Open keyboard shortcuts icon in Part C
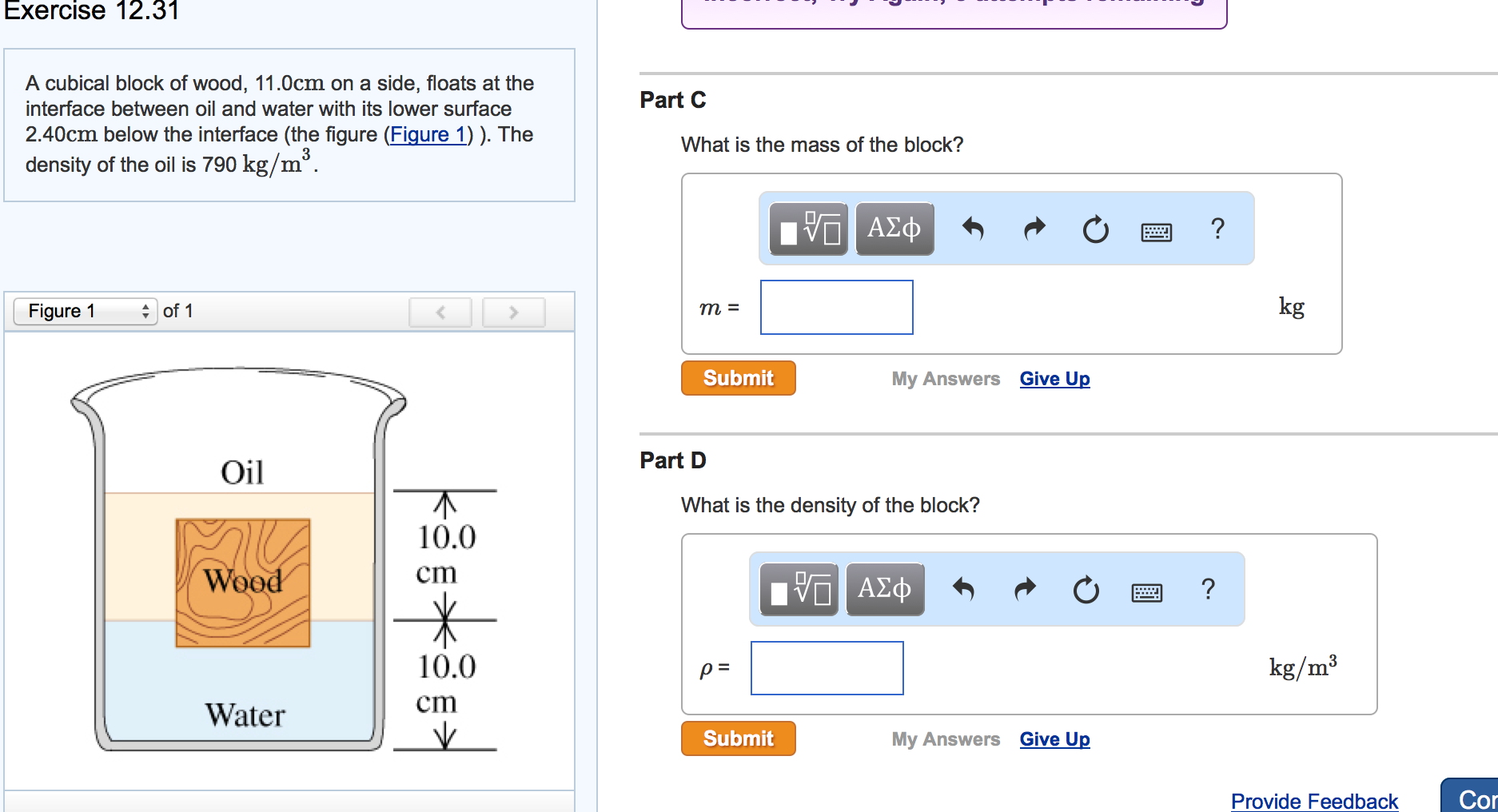 point(1156,232)
